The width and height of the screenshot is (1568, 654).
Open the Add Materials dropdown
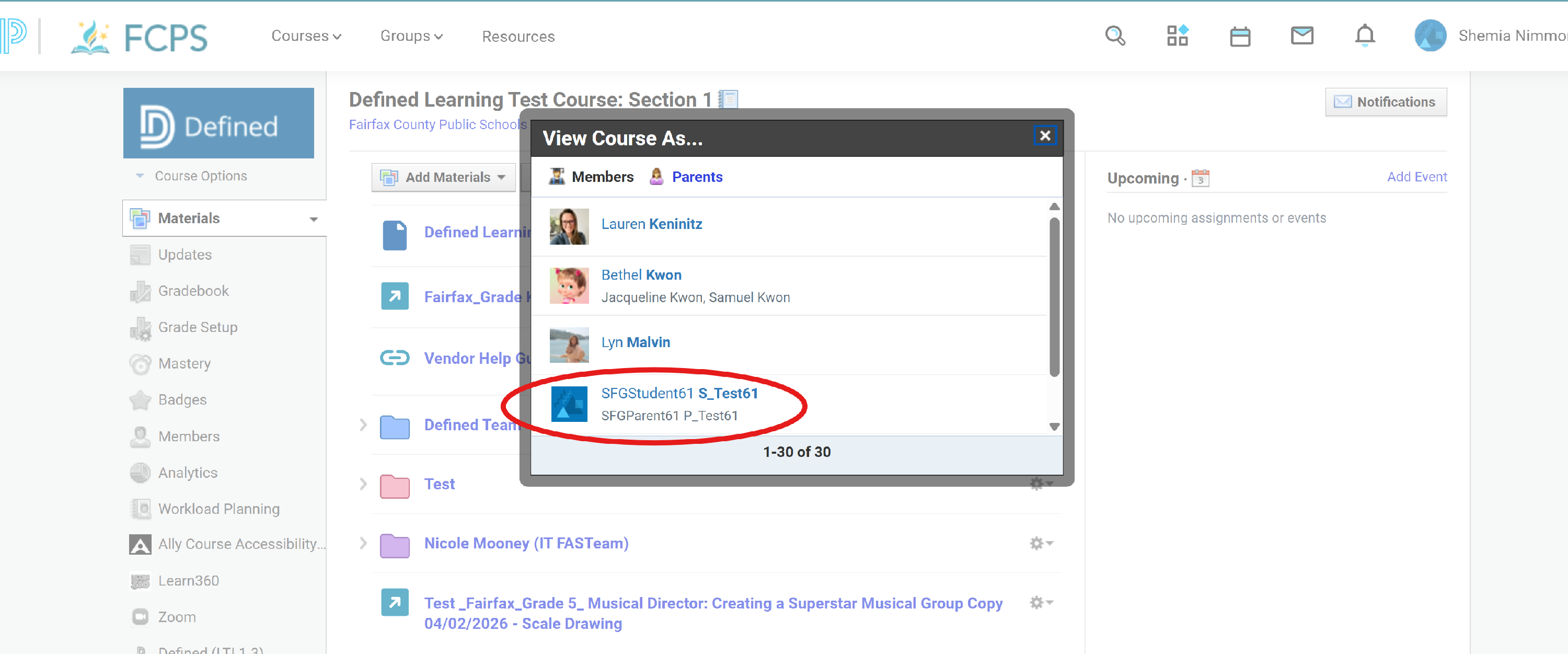pos(443,177)
